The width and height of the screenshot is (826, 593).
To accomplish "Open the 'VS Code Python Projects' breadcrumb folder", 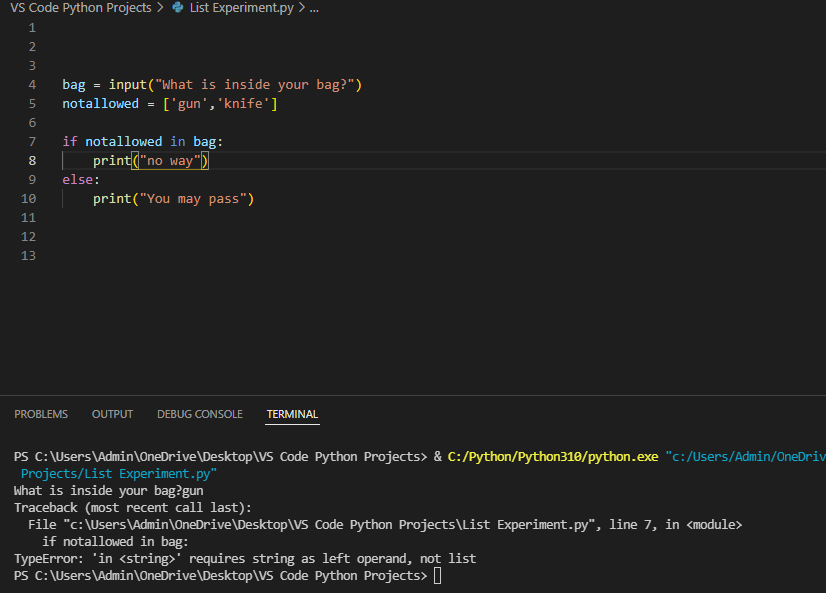I will point(81,8).
